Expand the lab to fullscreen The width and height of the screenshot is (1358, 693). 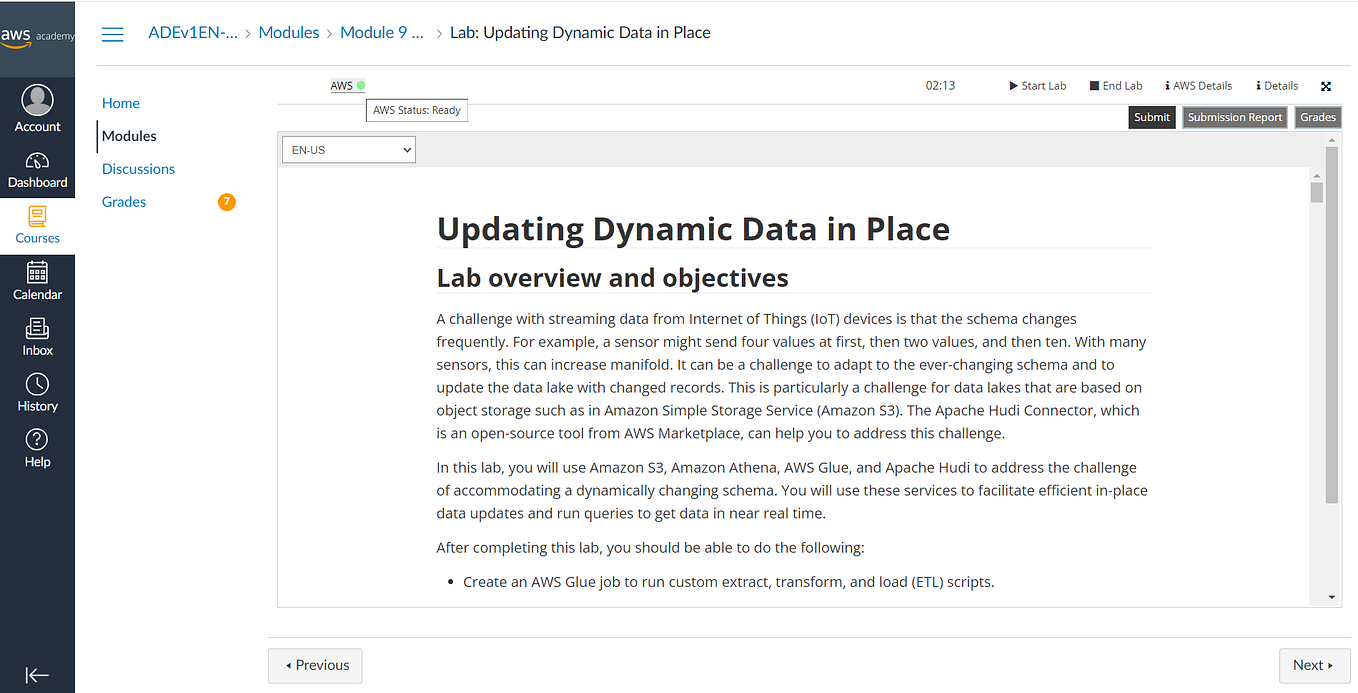coord(1326,85)
